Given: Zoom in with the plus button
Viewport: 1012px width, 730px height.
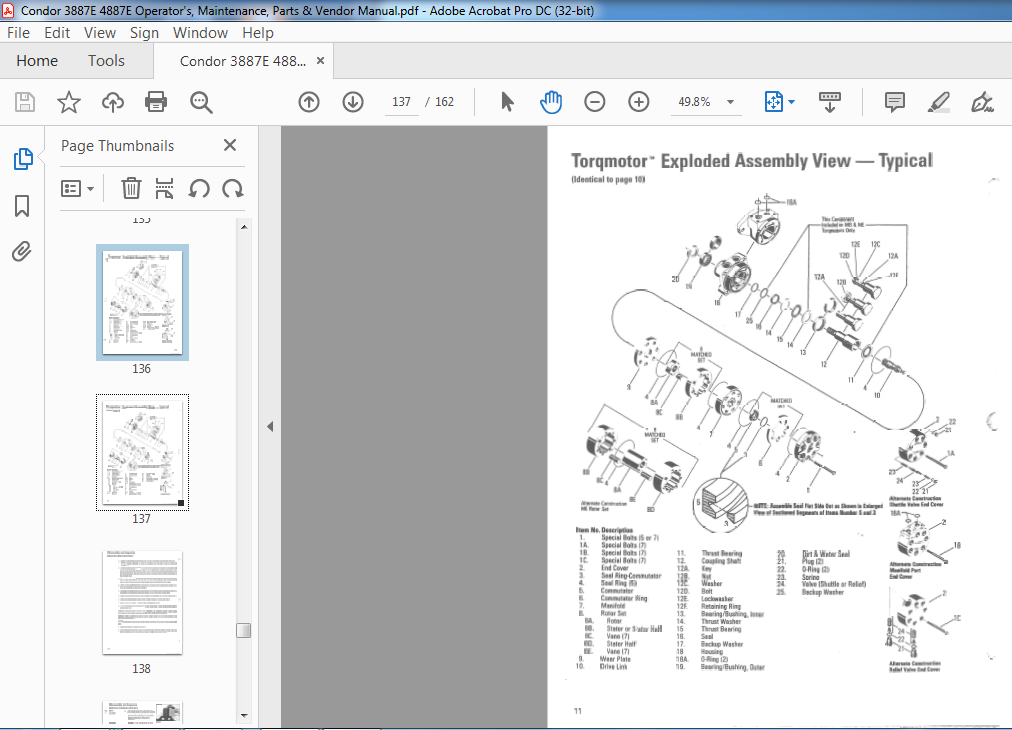Looking at the screenshot, I should (638, 102).
